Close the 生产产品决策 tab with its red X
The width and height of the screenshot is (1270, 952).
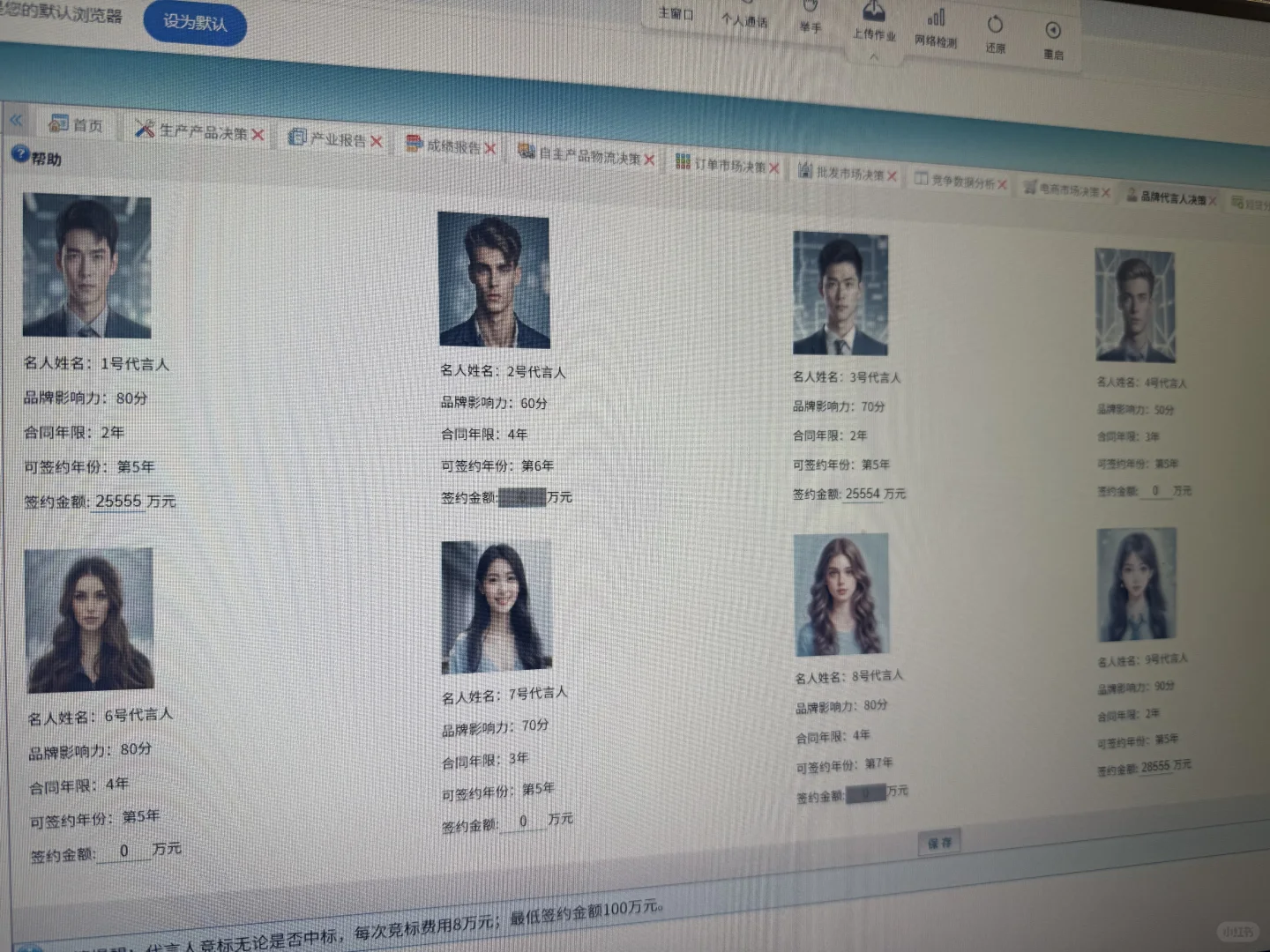(x=258, y=134)
